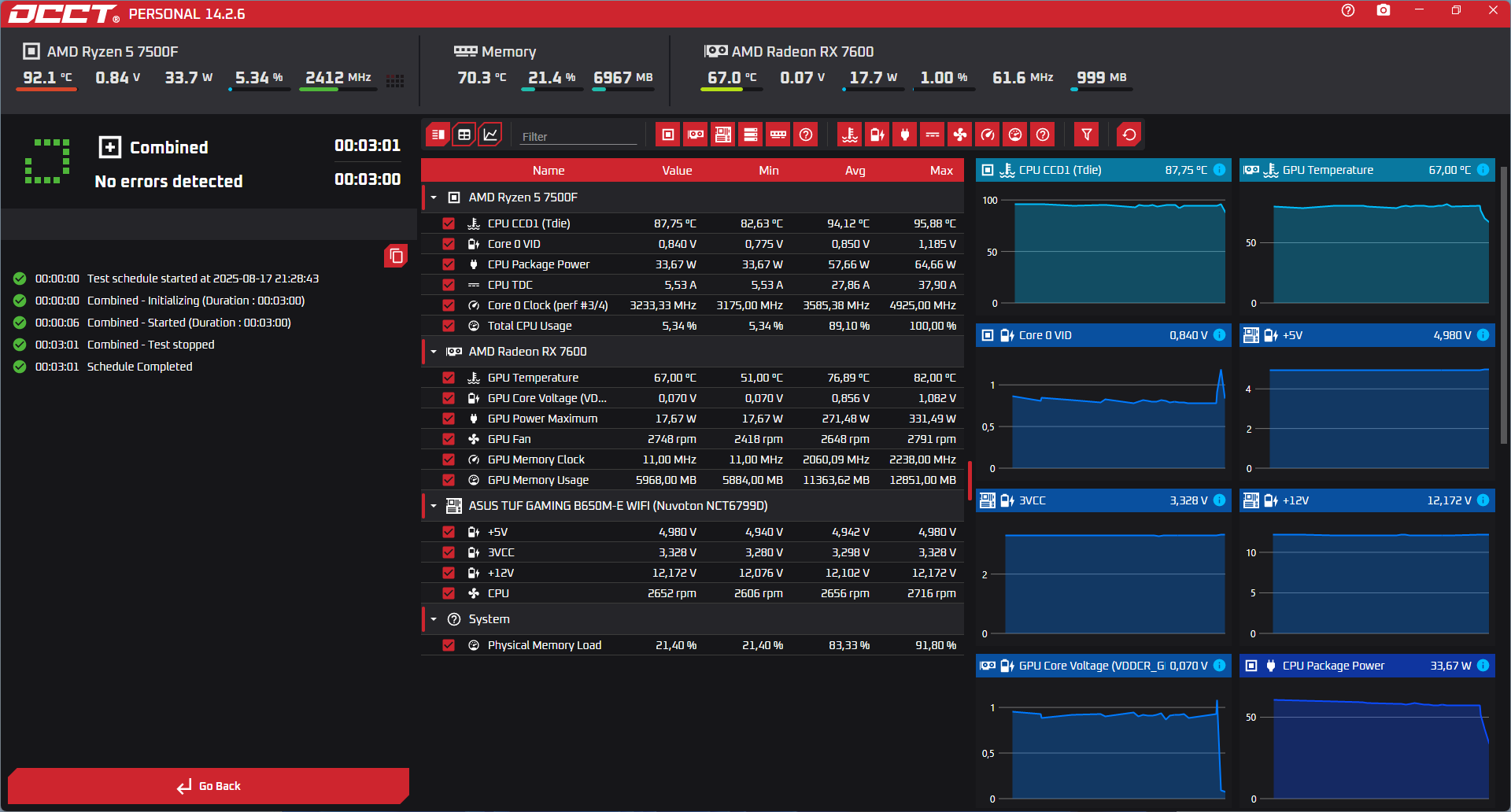
Task: Uncheck the Total CPU Usage checkbox
Action: [x=449, y=326]
